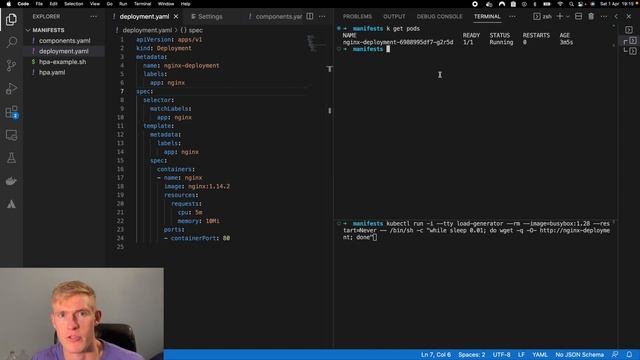This screenshot has height=360, width=640.
Task: Select deployment.yaml in the explorer
Action: (64, 51)
